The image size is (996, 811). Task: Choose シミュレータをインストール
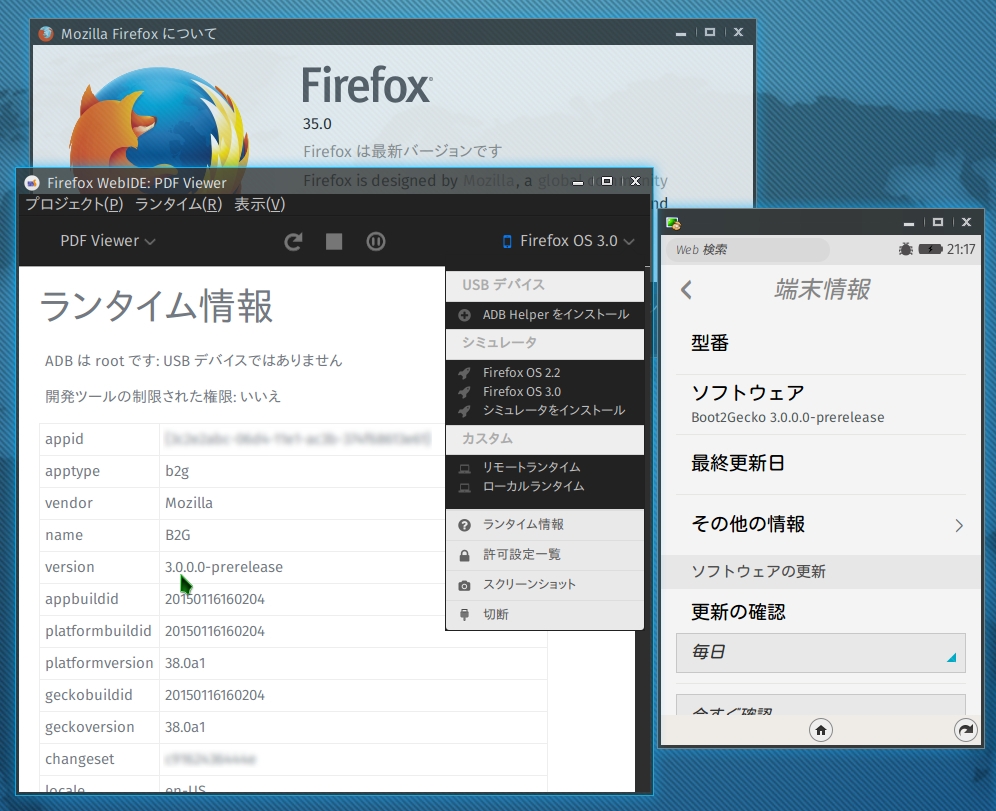coord(554,410)
